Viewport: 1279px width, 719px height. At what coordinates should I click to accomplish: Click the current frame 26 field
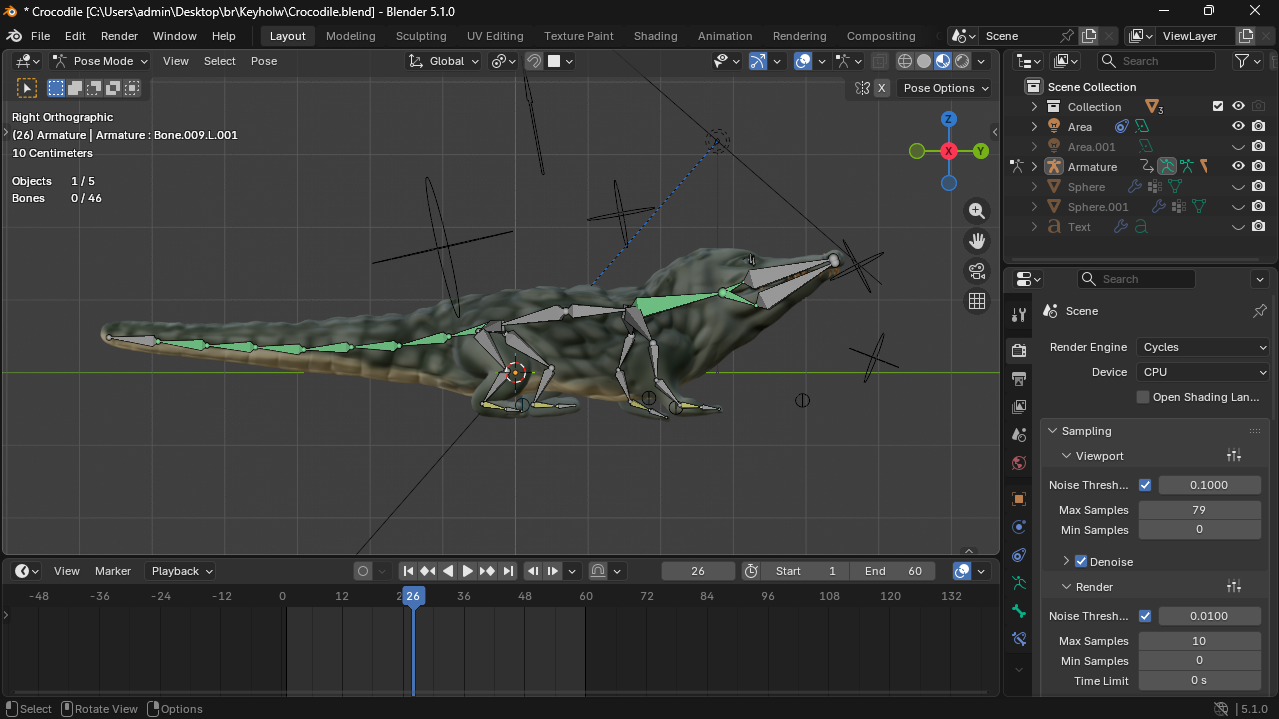coord(697,571)
